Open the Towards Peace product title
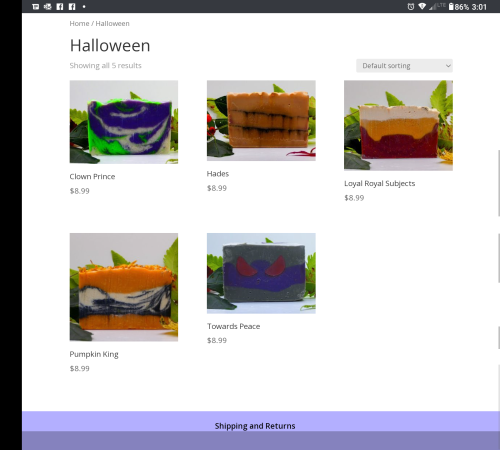The width and height of the screenshot is (500, 450). (233, 326)
